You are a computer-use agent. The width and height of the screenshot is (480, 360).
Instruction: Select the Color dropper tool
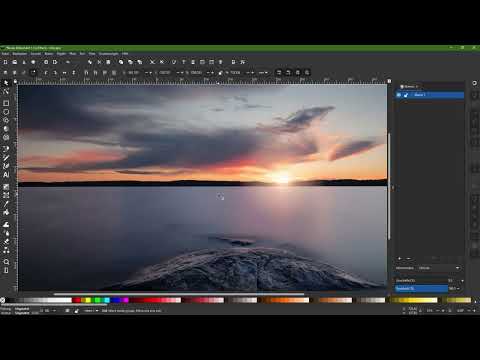pos(6,203)
